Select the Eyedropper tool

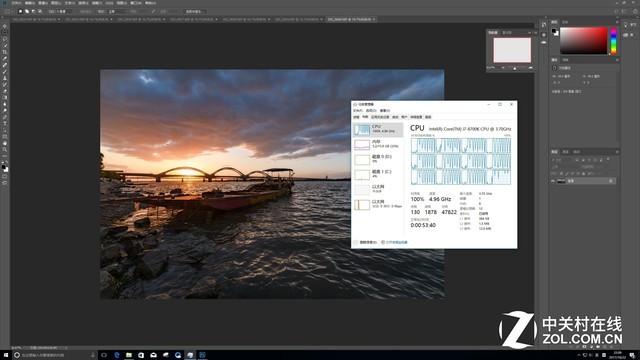pos(5,58)
